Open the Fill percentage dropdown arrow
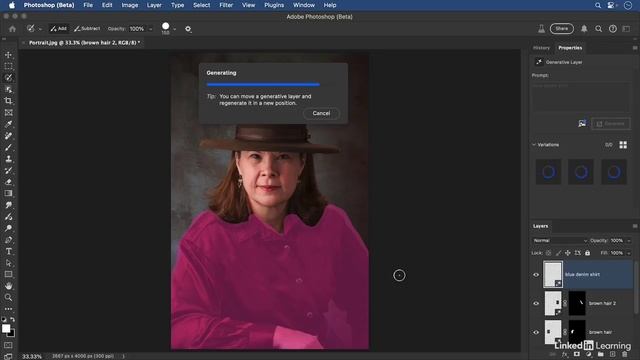Viewport: 640px width, 360px height. click(x=629, y=253)
